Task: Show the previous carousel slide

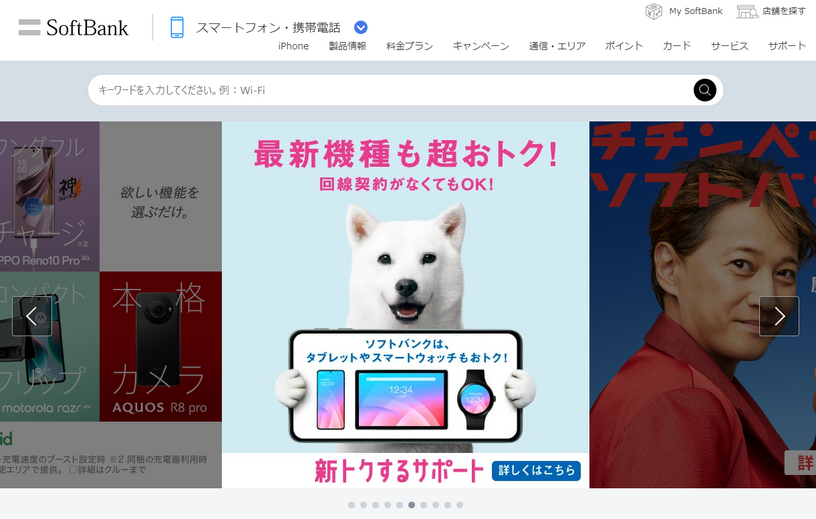Action: pyautogui.click(x=32, y=316)
